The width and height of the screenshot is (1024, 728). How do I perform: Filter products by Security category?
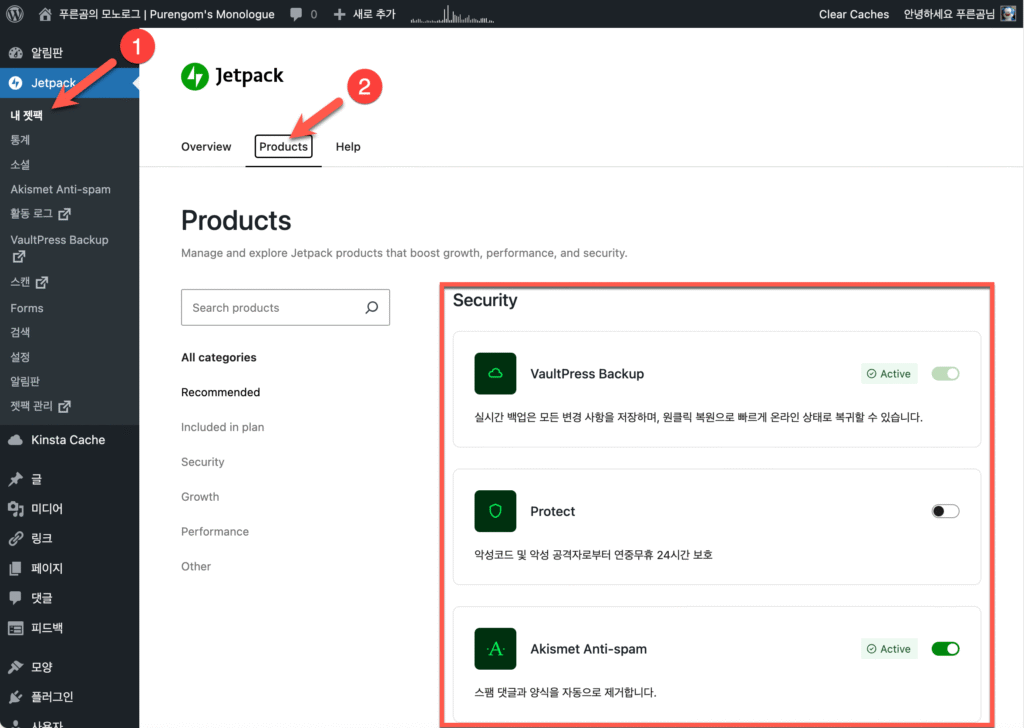pos(202,462)
